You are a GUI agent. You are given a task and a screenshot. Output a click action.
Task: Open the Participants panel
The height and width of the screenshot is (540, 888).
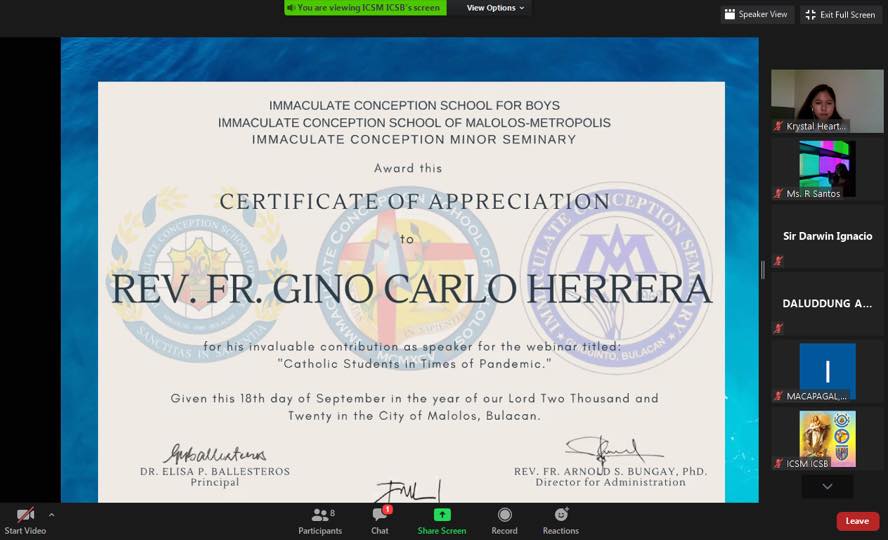tap(320, 521)
